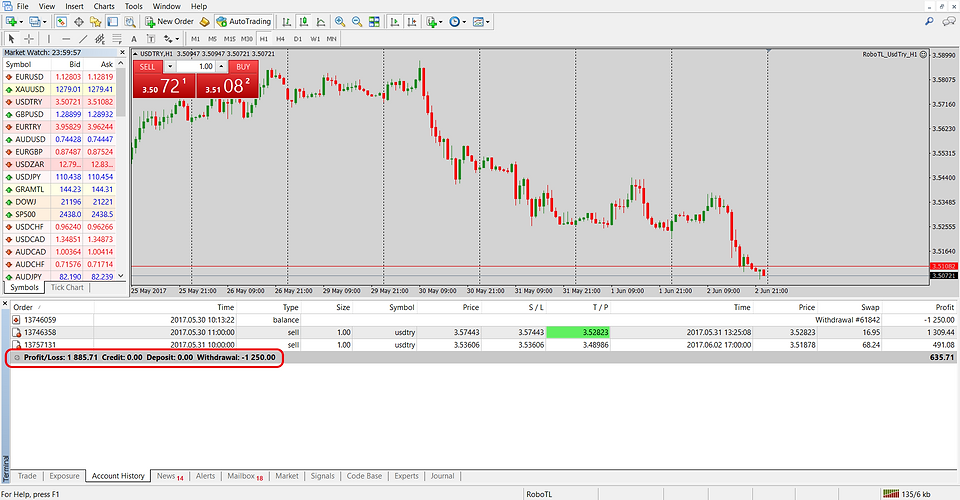Viewport: 960px width, 500px height.
Task: Click the red SELL button
Action: [x=148, y=67]
